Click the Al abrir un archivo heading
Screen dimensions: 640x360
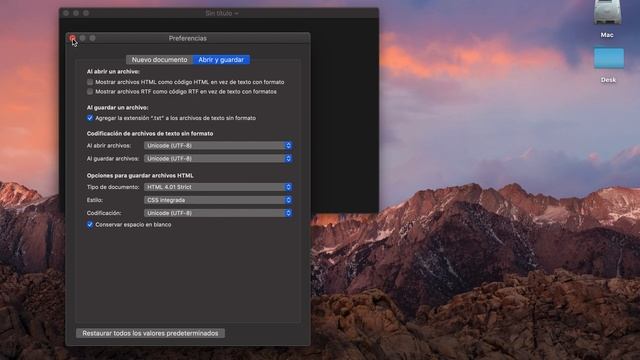point(113,71)
